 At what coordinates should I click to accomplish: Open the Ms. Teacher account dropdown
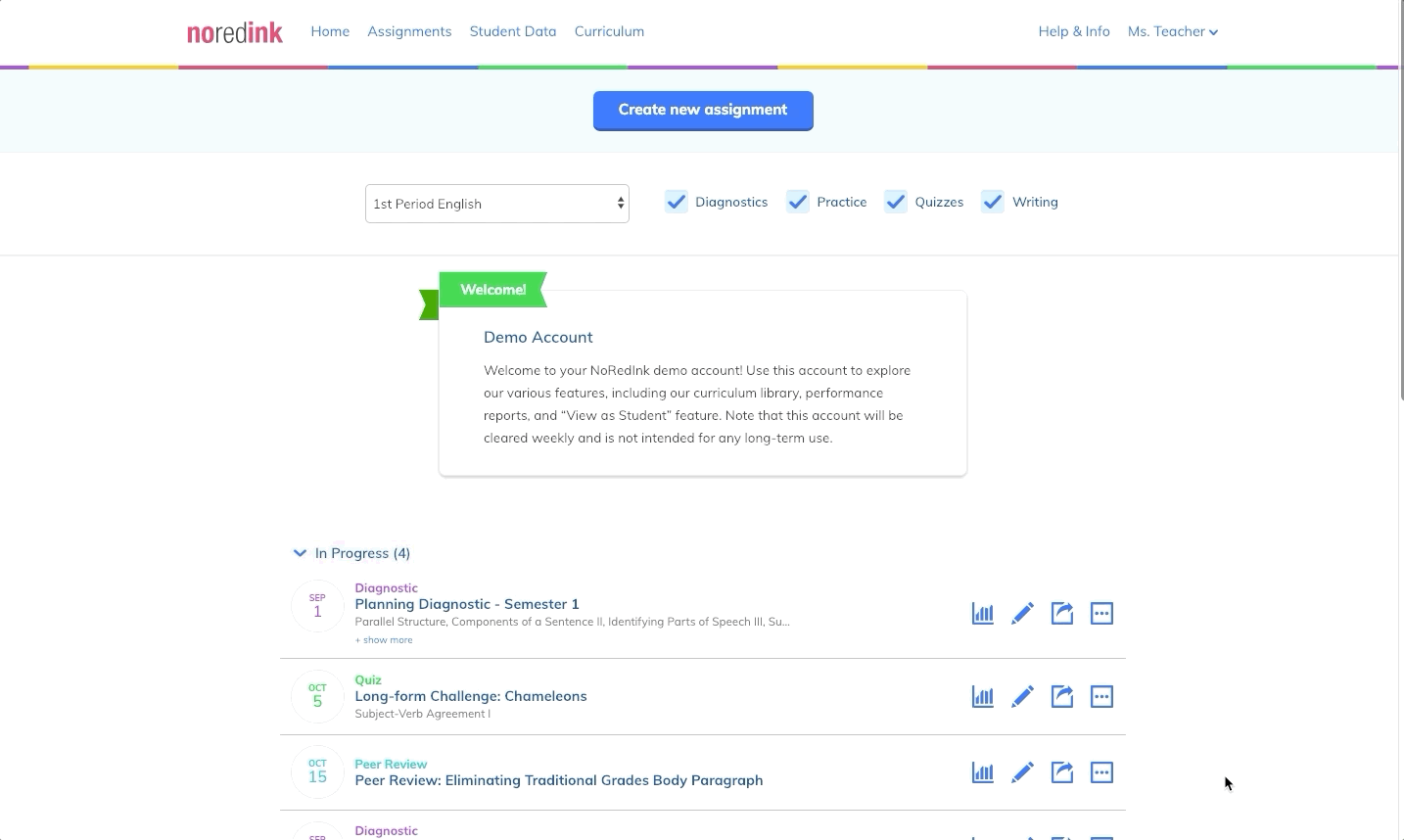1173,31
